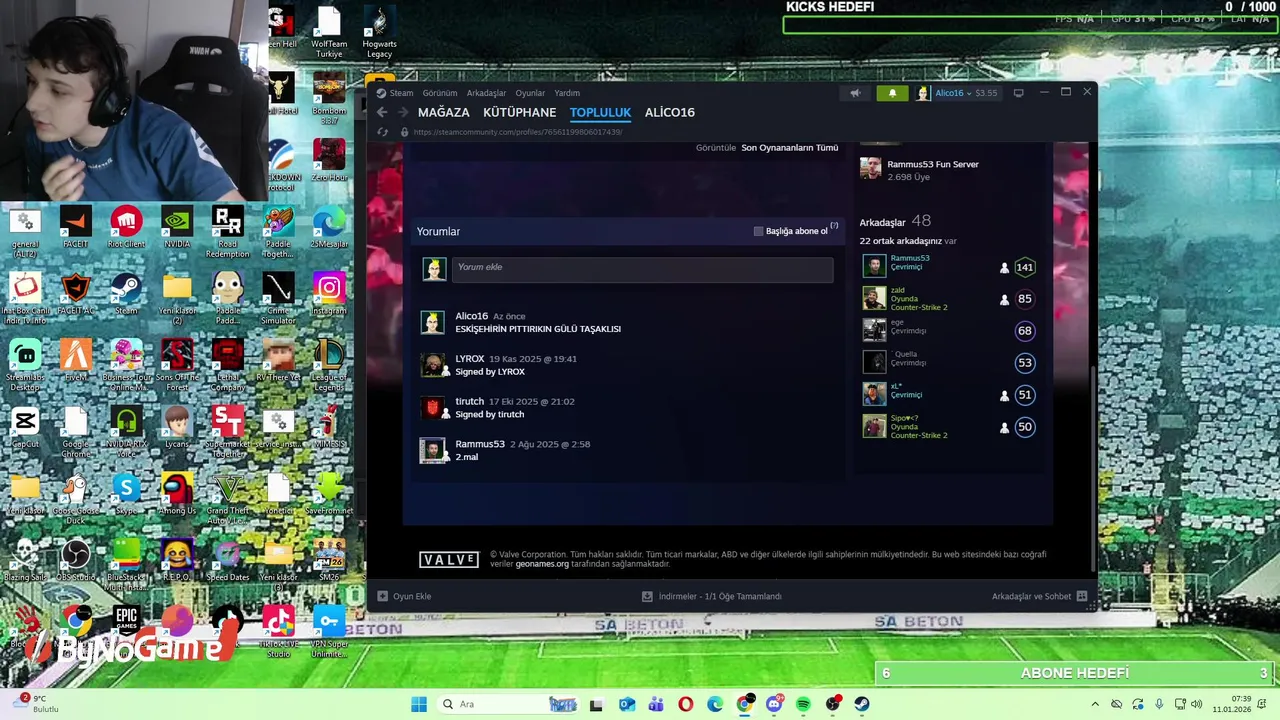Open the Arkadaşlar menu

(x=486, y=93)
